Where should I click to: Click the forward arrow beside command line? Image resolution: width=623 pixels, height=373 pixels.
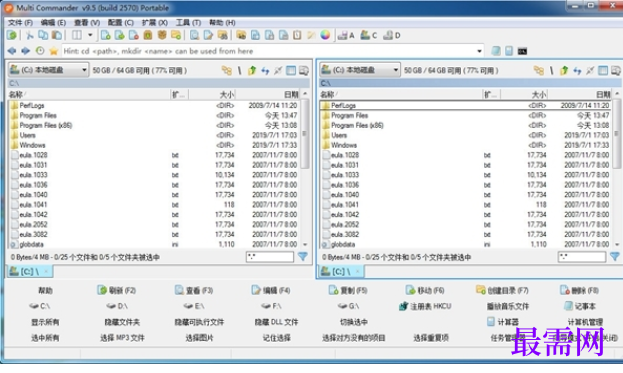tap(26, 51)
